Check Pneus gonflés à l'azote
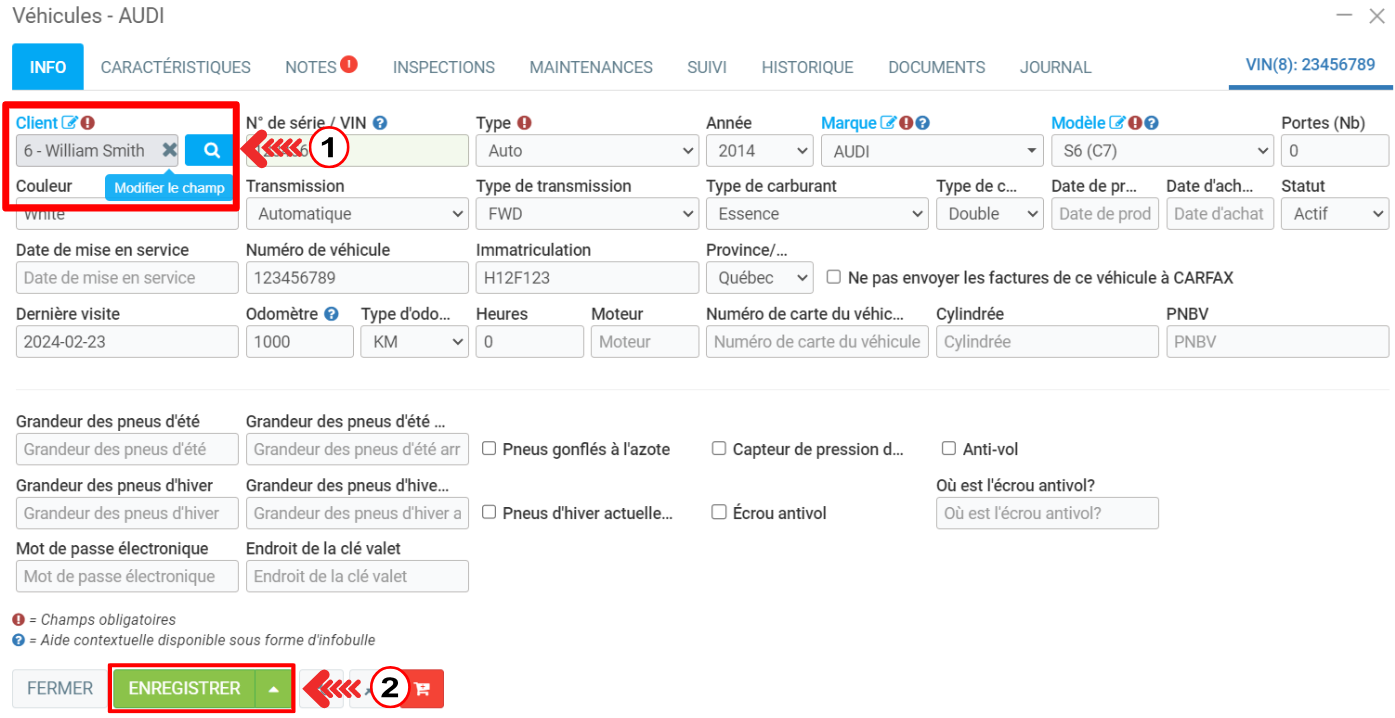The height and width of the screenshot is (718, 1395). tap(489, 449)
